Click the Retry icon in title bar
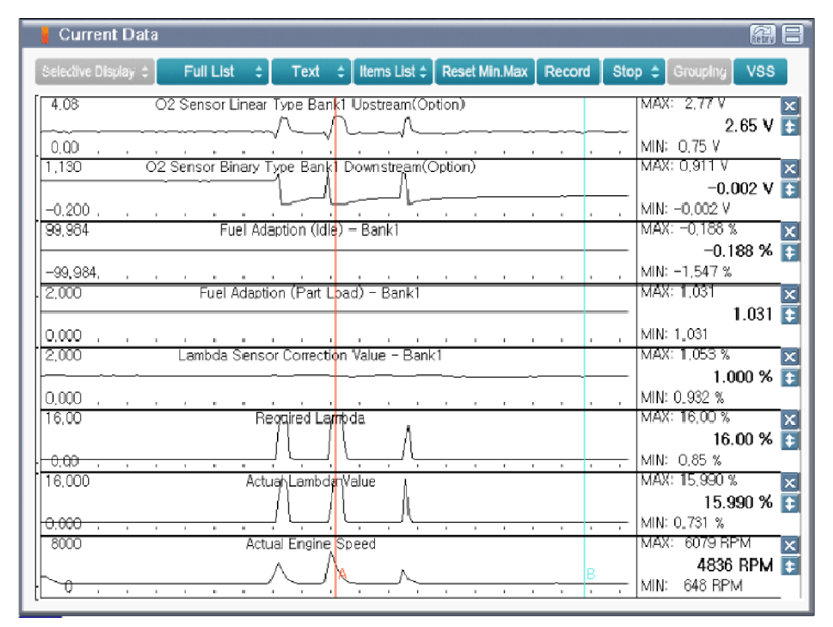Viewport: 833px width, 627px height. [x=762, y=35]
